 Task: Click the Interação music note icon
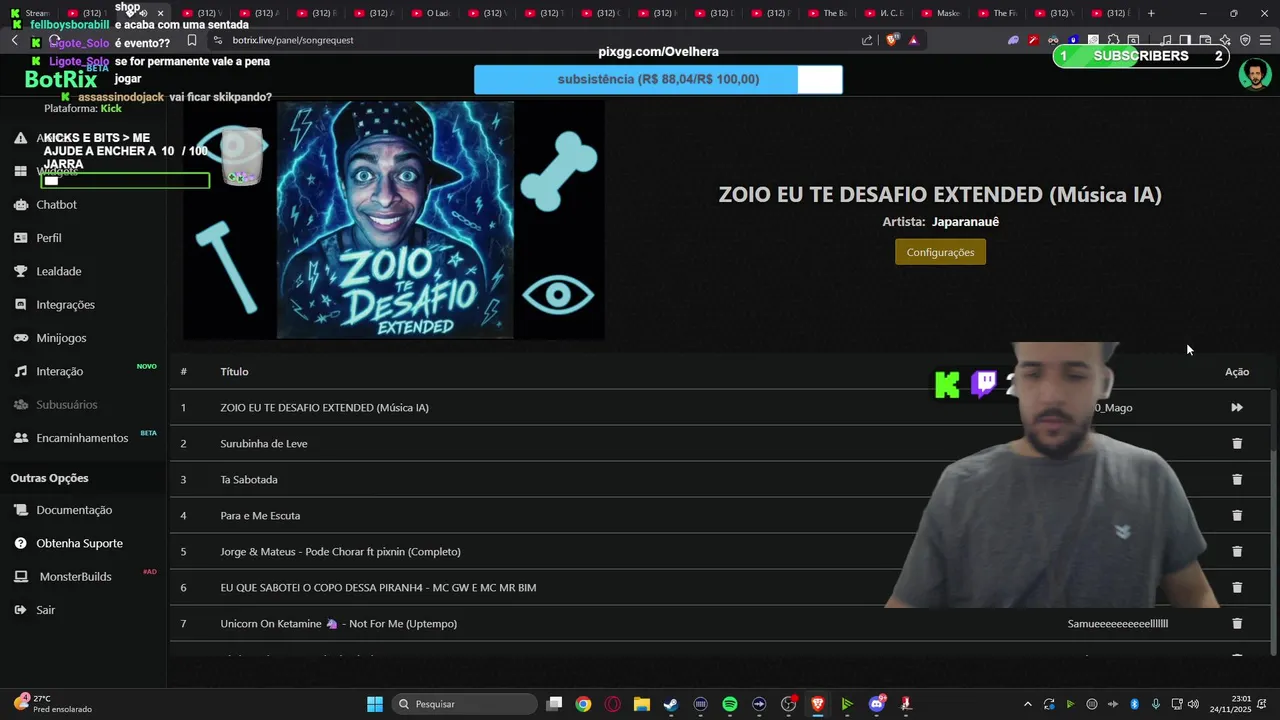20,371
